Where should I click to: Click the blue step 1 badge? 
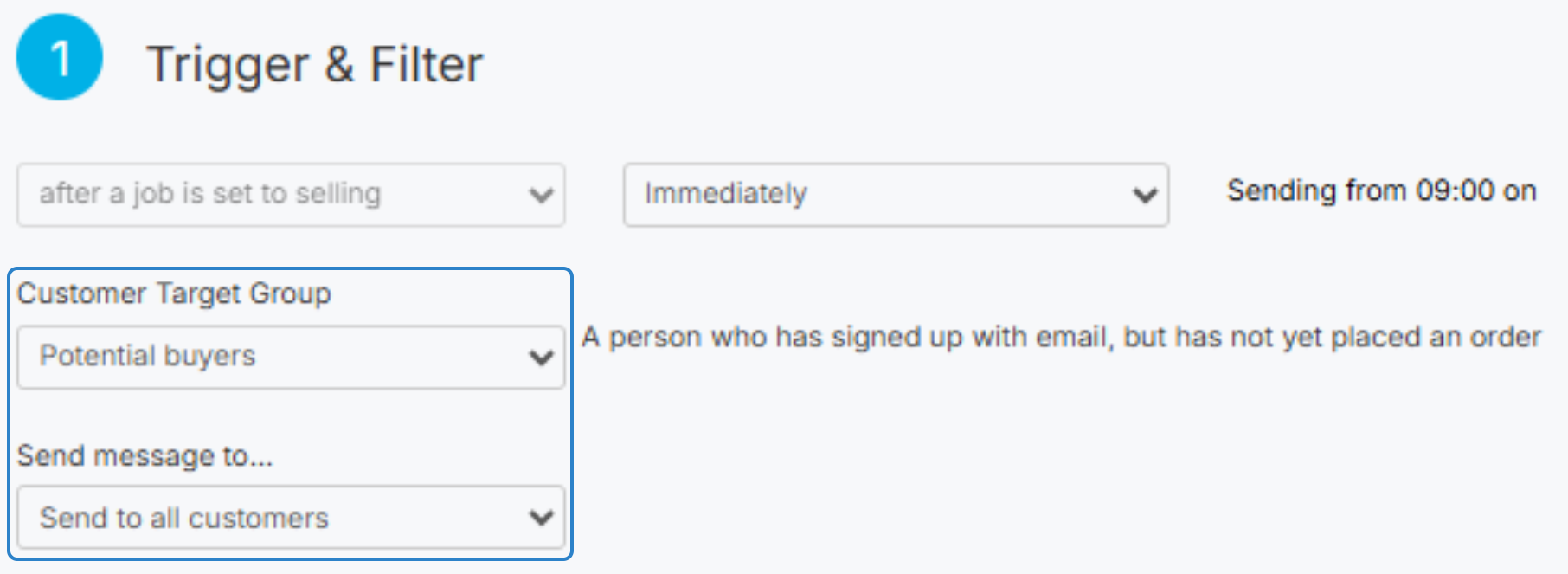click(x=58, y=59)
